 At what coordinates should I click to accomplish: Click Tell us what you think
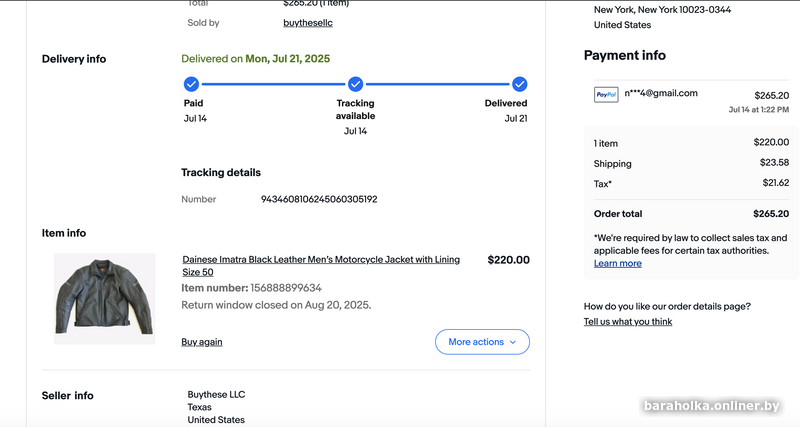pyautogui.click(x=628, y=321)
